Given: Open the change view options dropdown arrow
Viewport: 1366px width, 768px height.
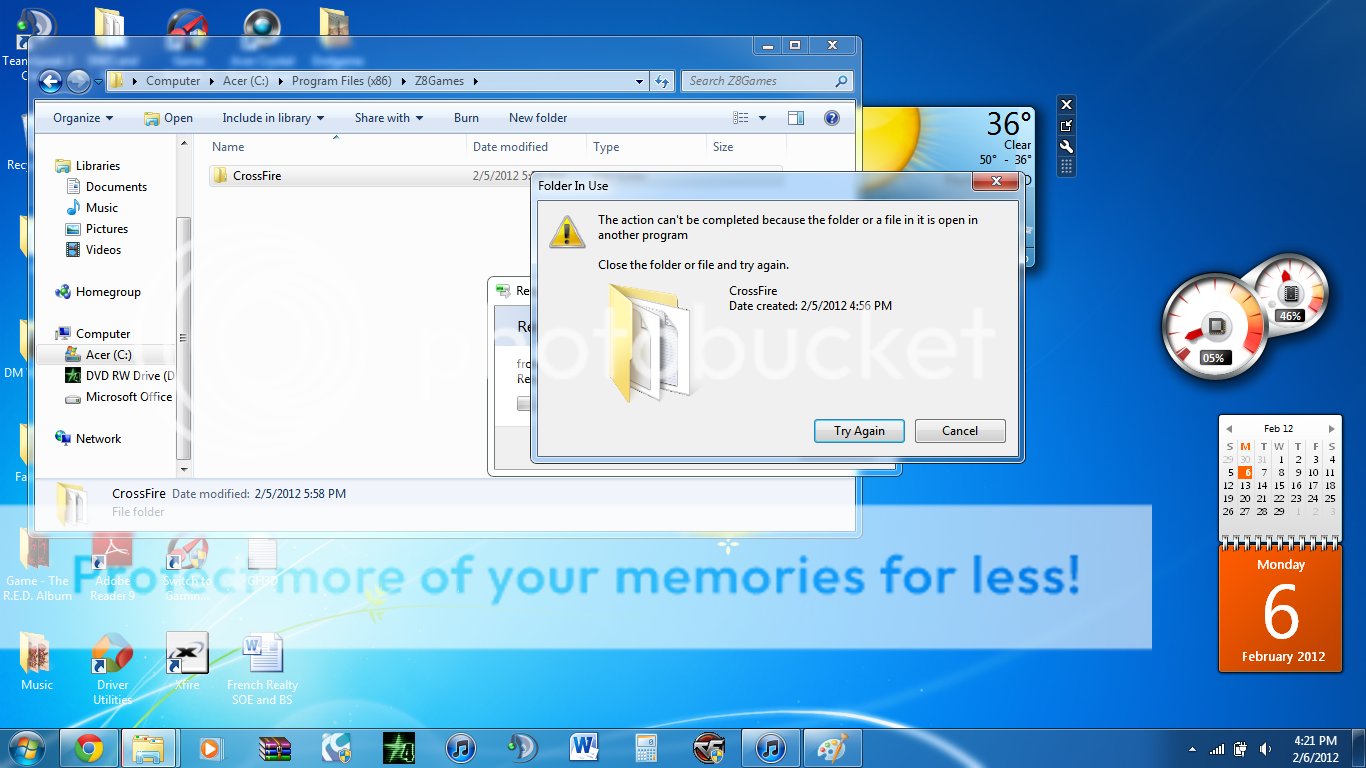Looking at the screenshot, I should pyautogui.click(x=762, y=118).
